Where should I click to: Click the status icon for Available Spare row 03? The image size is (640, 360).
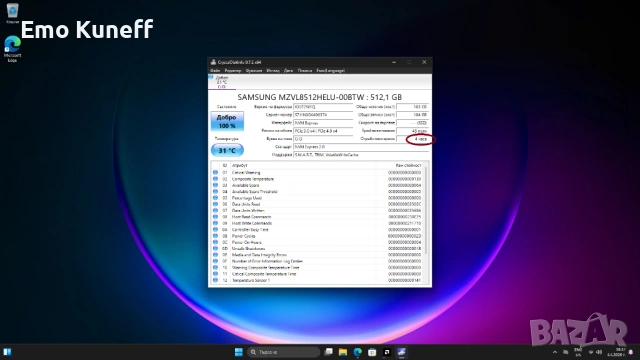216,185
